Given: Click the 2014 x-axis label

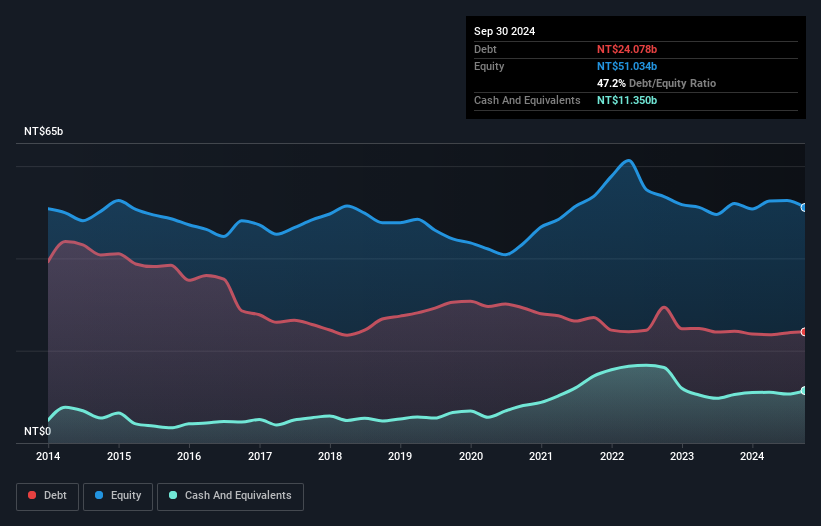Looking at the screenshot, I should pyautogui.click(x=48, y=456).
